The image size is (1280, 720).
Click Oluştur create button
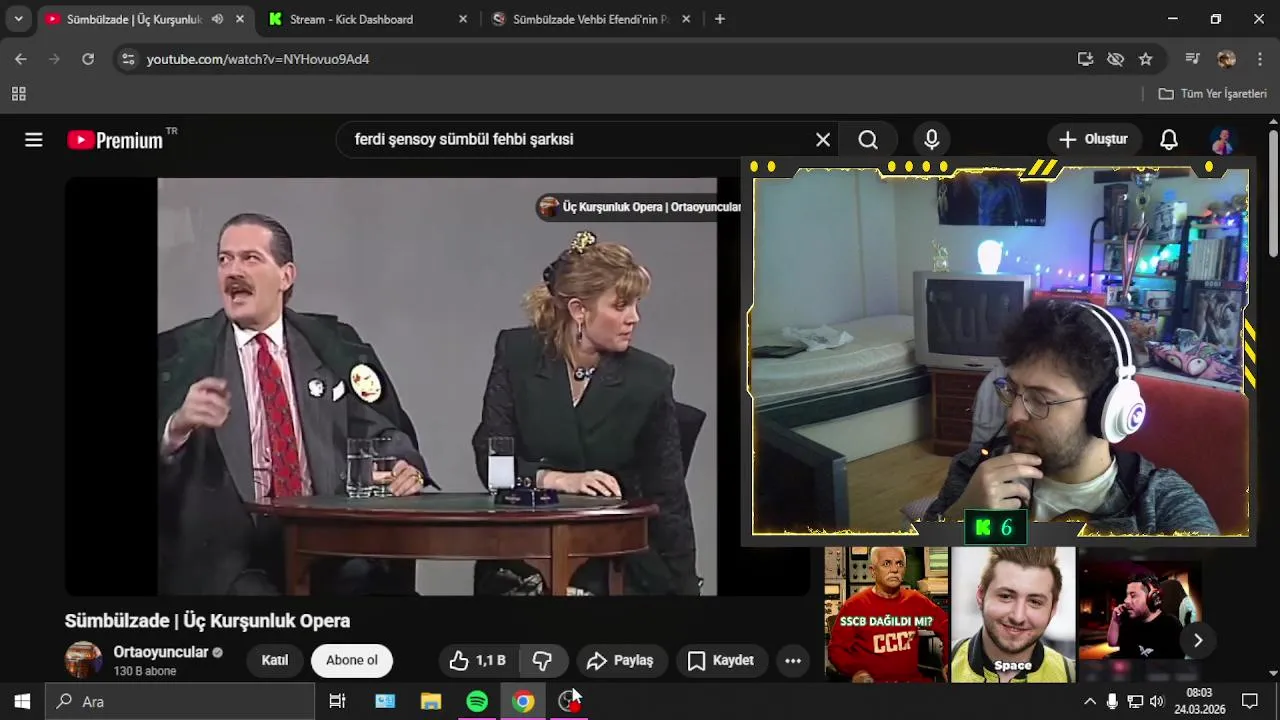pos(1093,140)
